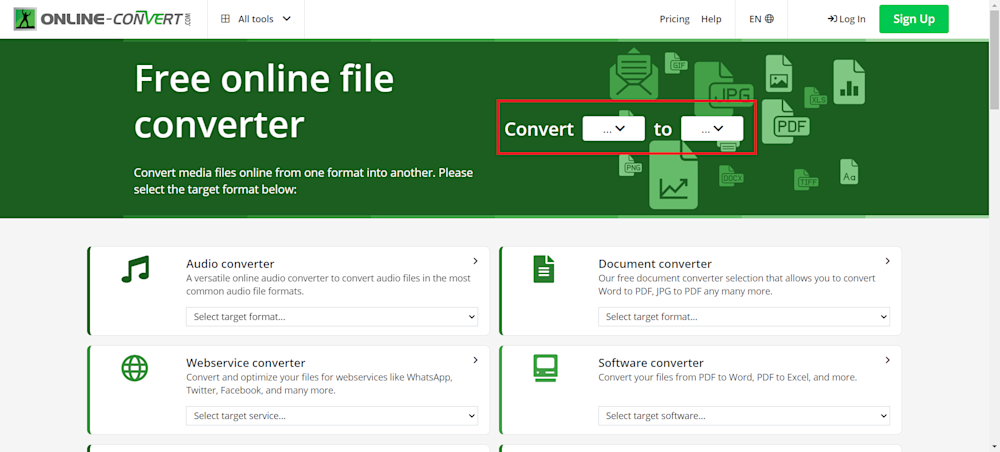1000x452 pixels.
Task: Expand Audio converter target format select
Action: pyautogui.click(x=332, y=317)
